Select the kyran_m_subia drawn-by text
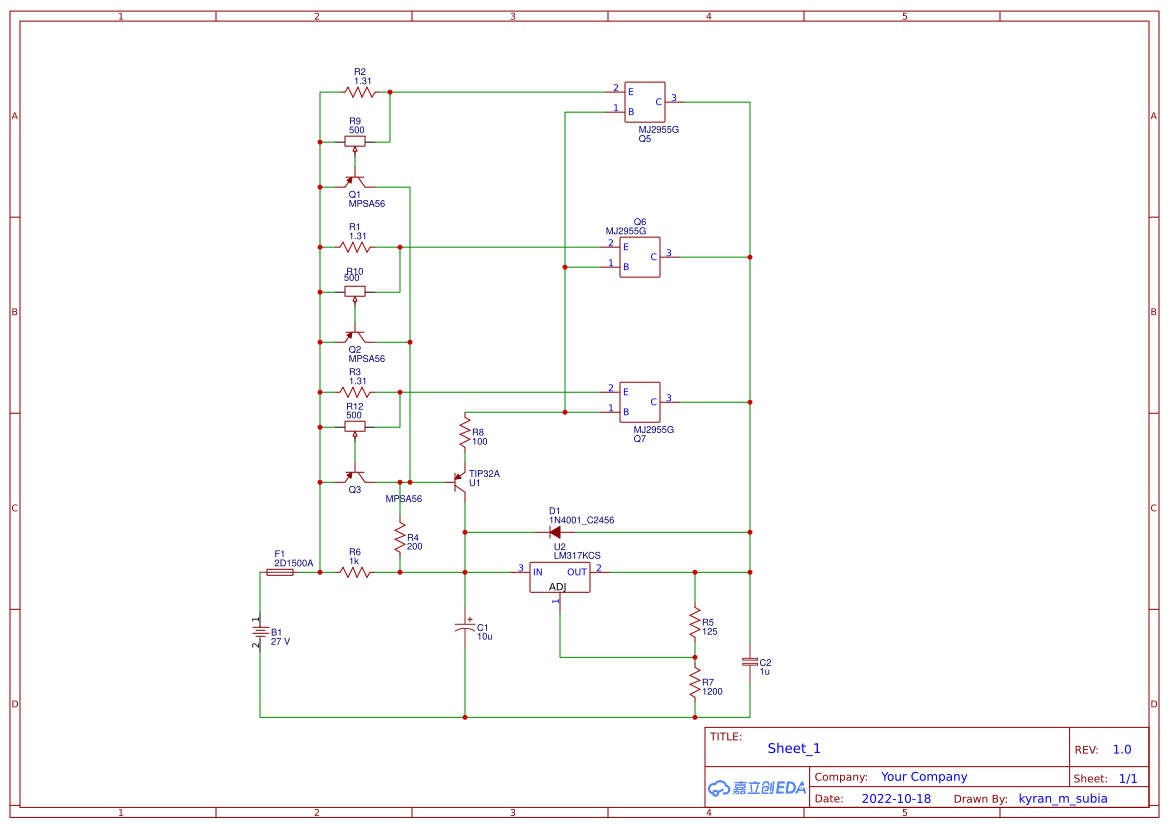The image size is (1169, 828). [x=1062, y=799]
